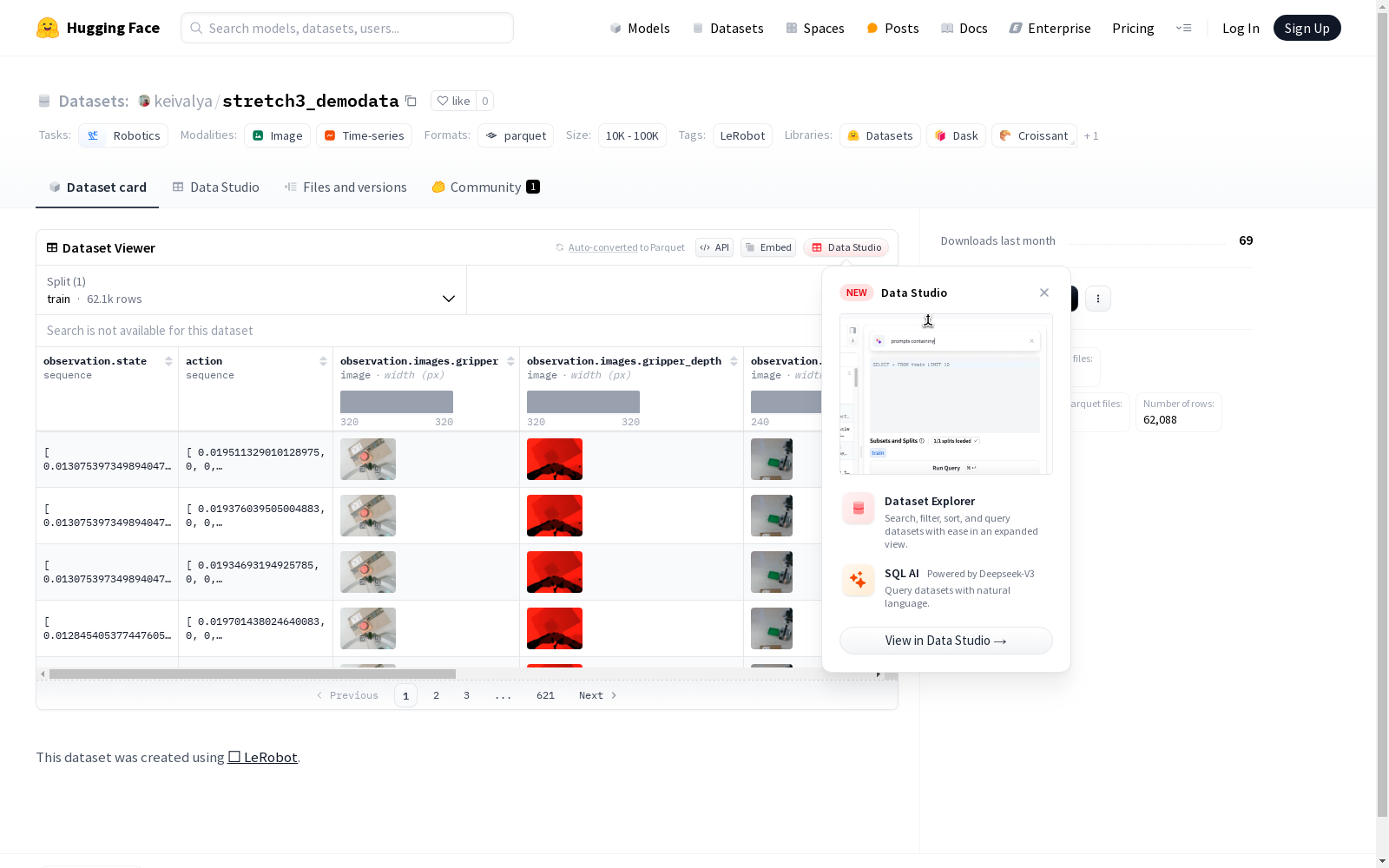The image size is (1389, 868).
Task: Go to Spaces in top navigation
Action: point(815,28)
